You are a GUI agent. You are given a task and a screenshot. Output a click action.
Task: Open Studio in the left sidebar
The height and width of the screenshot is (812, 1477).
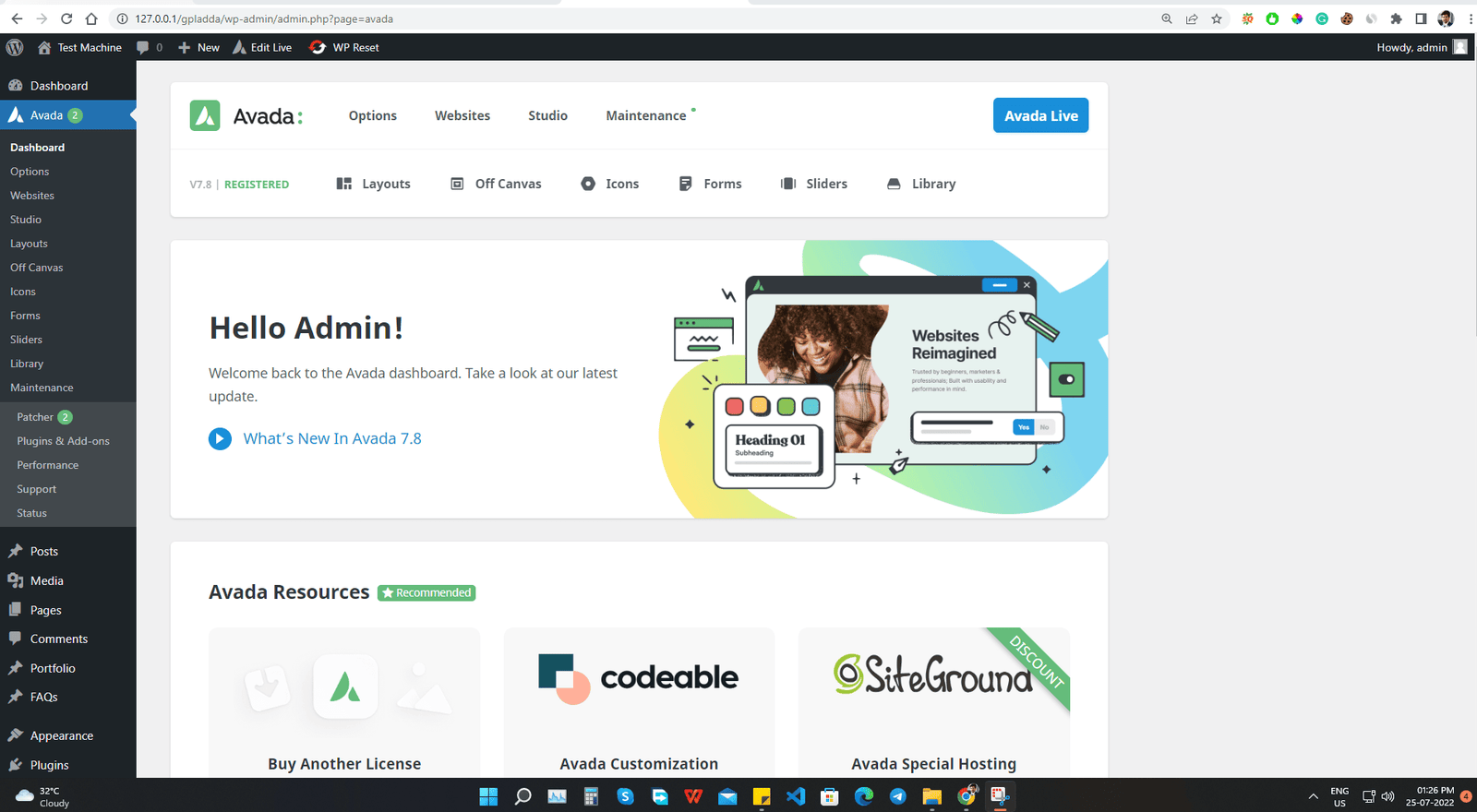coord(26,220)
